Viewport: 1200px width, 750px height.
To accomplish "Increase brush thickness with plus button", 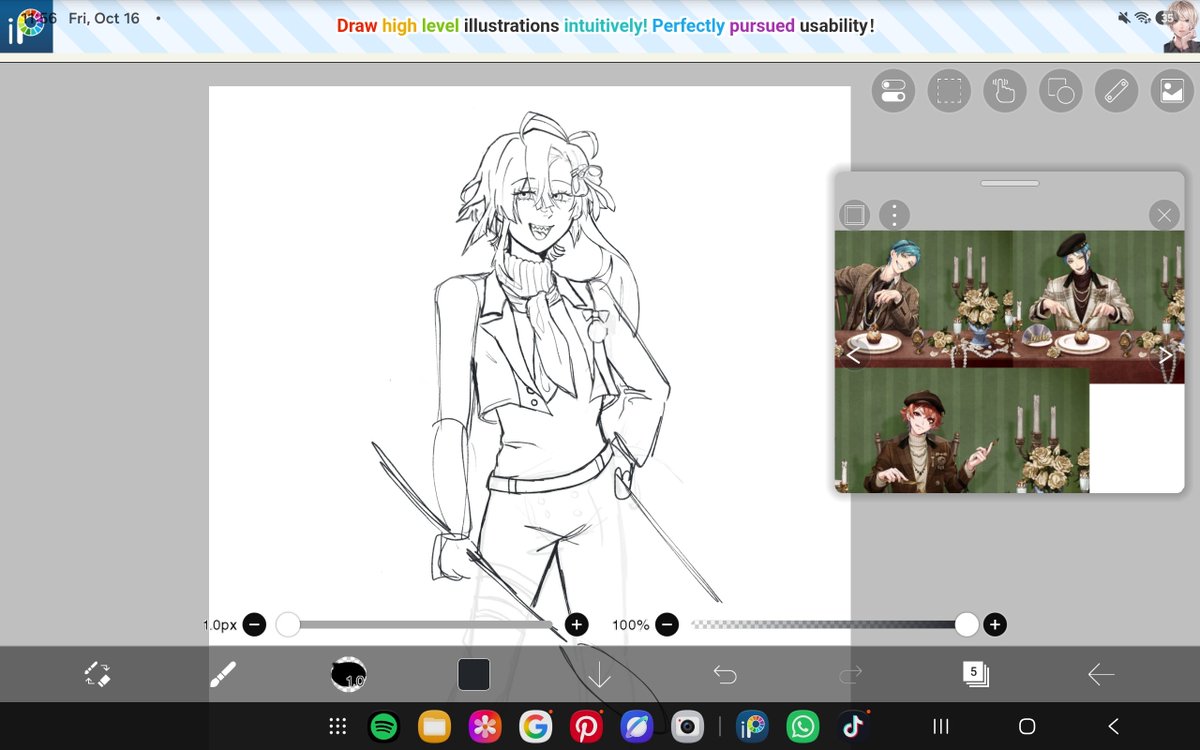I will [x=576, y=625].
